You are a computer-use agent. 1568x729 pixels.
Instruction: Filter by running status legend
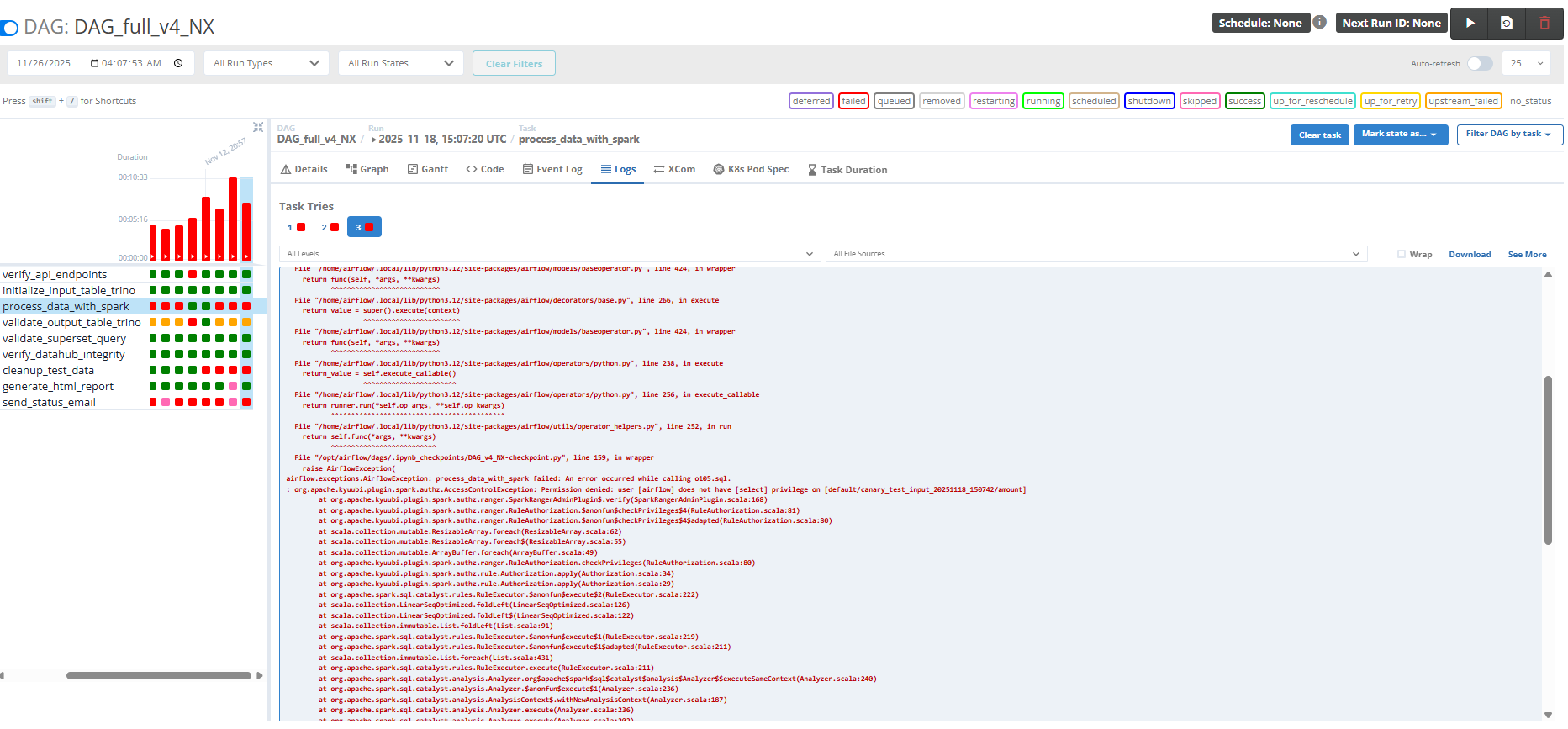point(1043,101)
